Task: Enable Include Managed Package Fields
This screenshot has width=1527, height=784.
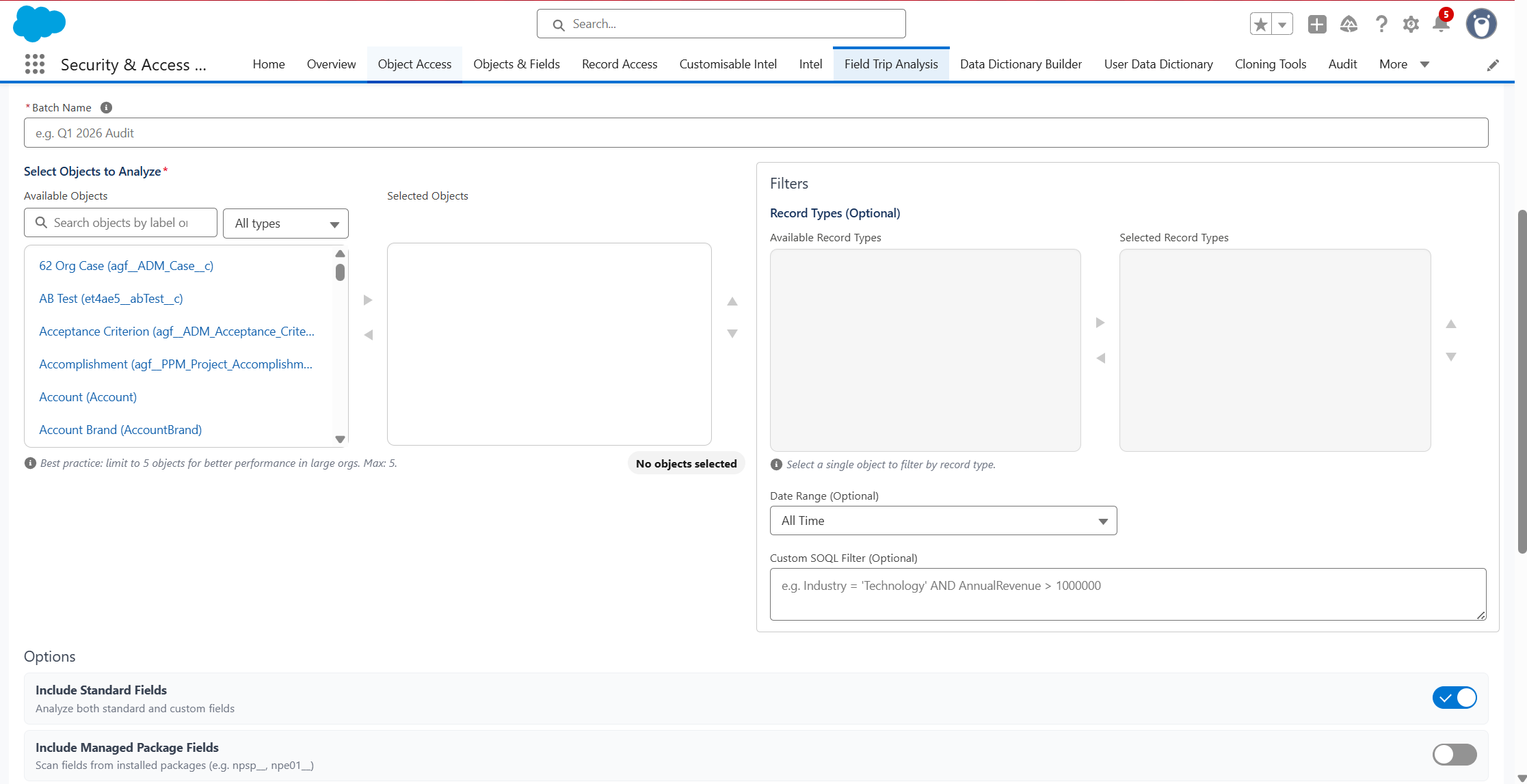Action: tap(1455, 755)
